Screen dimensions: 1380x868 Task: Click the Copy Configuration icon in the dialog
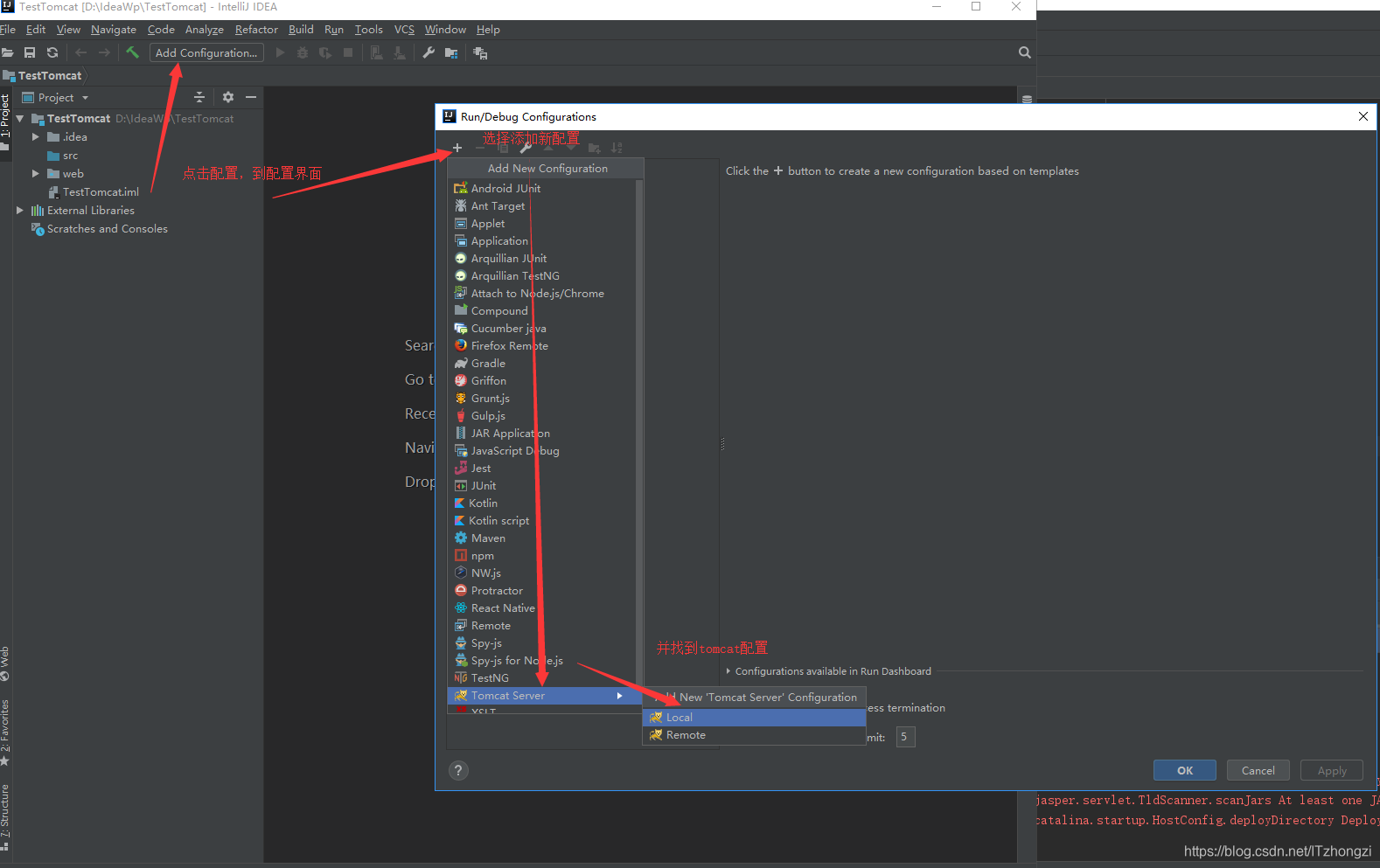[x=503, y=148]
